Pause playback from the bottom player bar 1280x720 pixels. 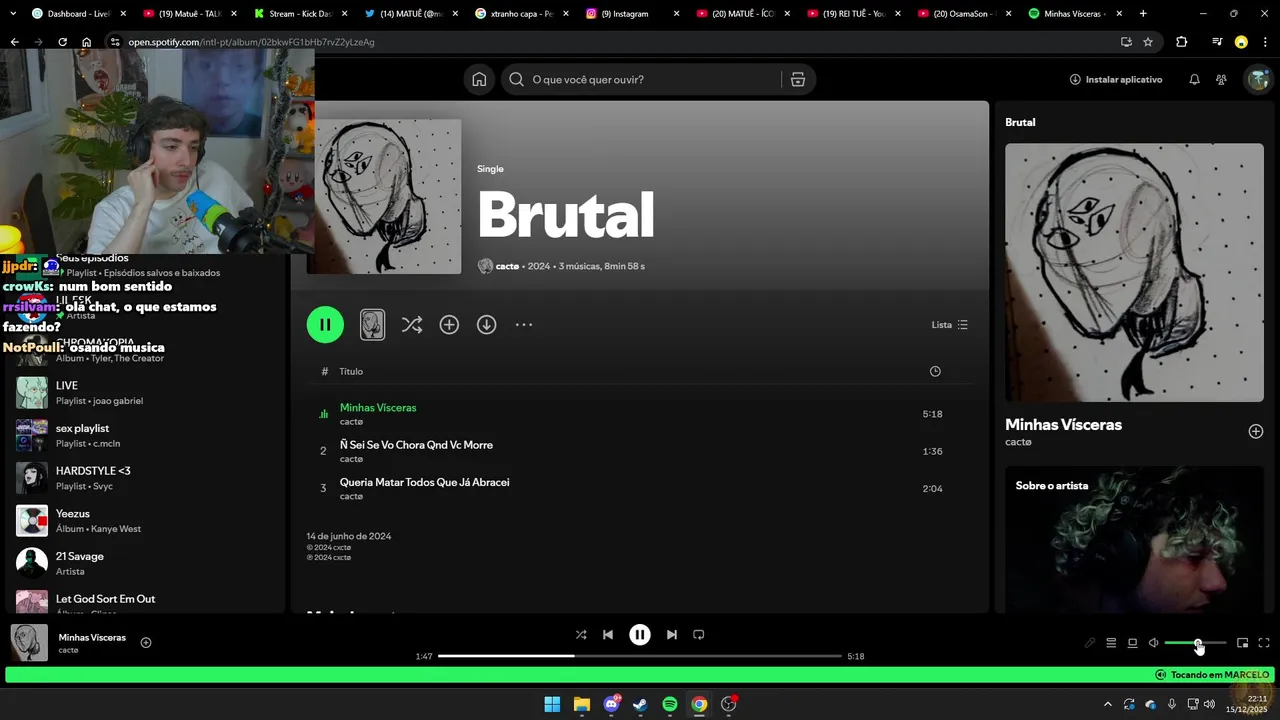coord(640,635)
